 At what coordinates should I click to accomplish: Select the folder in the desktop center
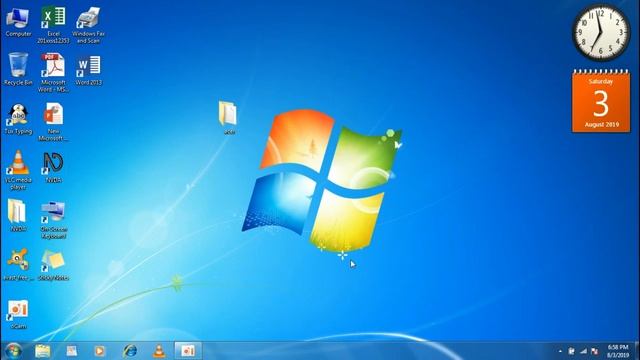pyautogui.click(x=228, y=117)
